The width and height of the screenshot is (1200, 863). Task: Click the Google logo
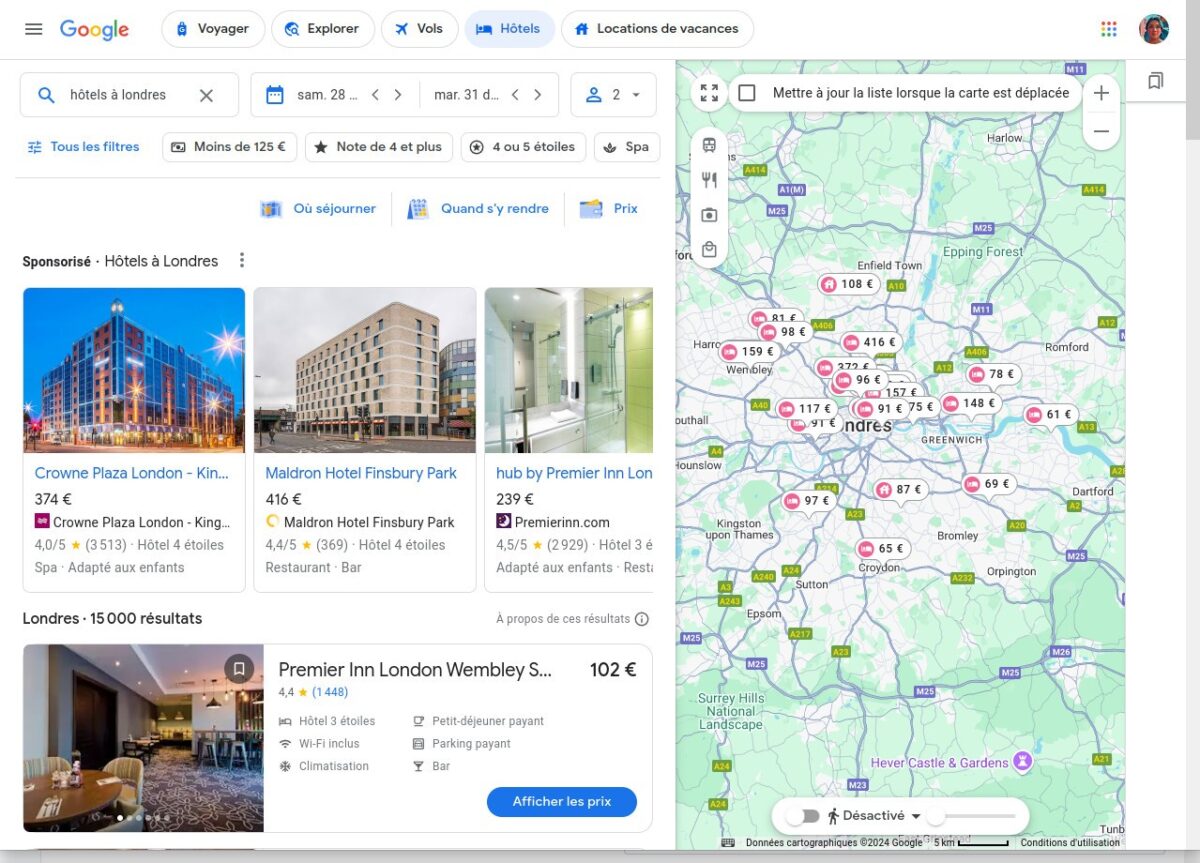tap(94, 29)
